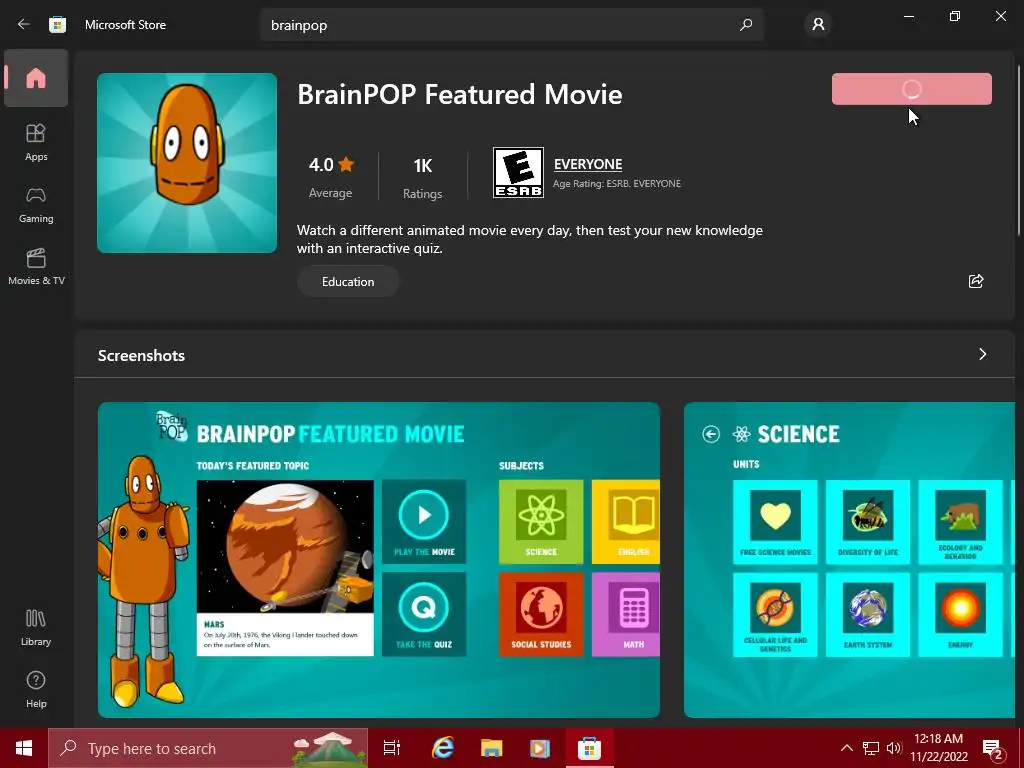Open the user account profile icon
The height and width of the screenshot is (768, 1024).
[818, 25]
